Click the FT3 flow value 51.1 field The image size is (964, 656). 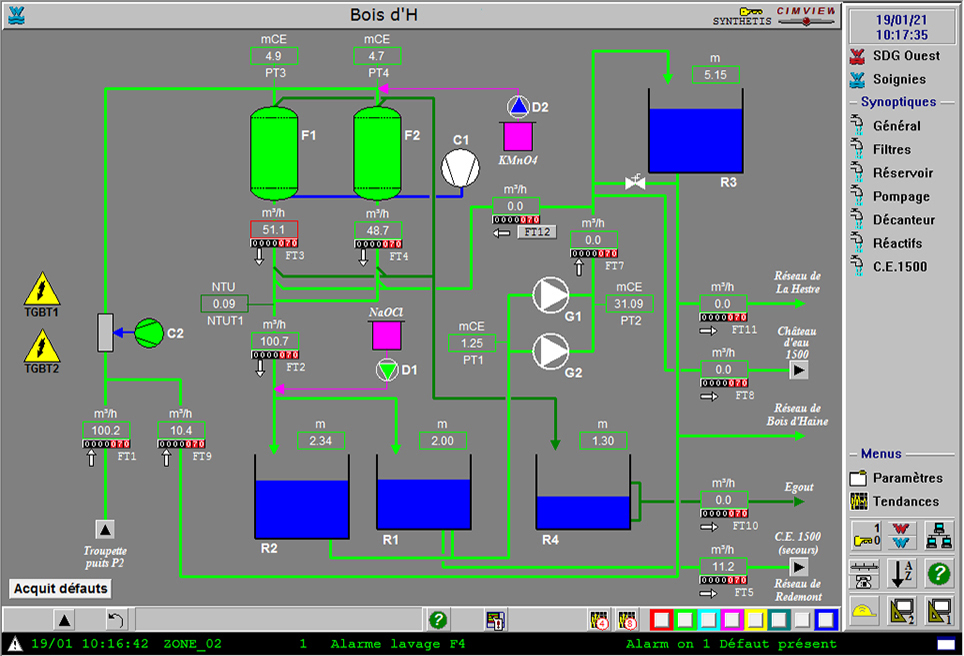273,230
